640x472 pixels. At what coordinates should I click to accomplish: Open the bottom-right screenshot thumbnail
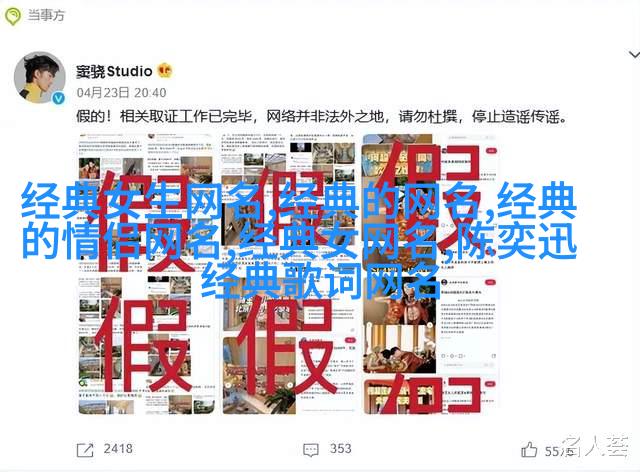(429, 345)
